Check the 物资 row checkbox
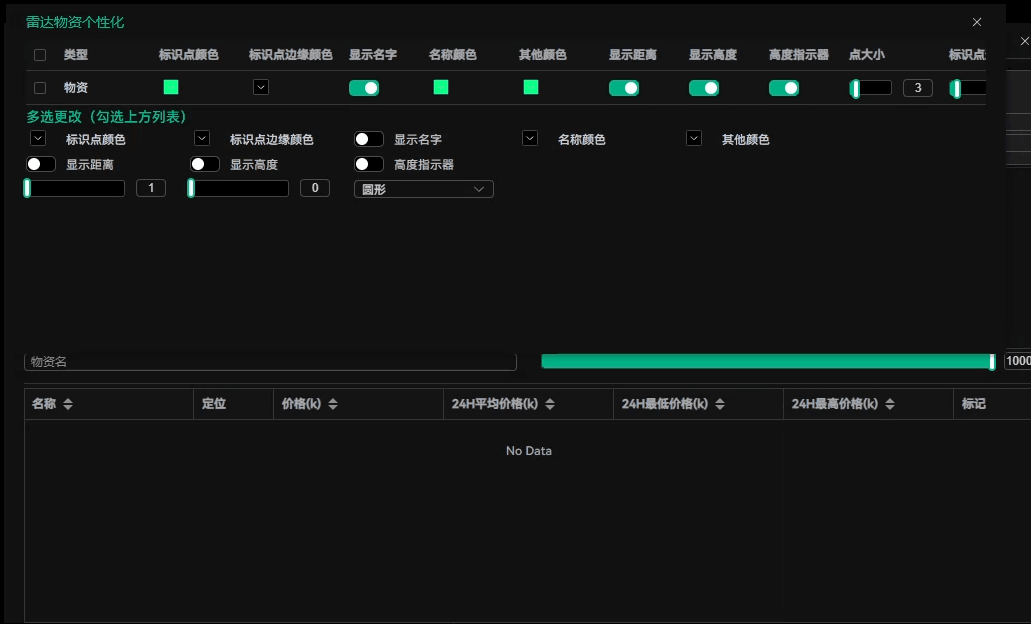This screenshot has height=624, width=1031. [x=40, y=88]
